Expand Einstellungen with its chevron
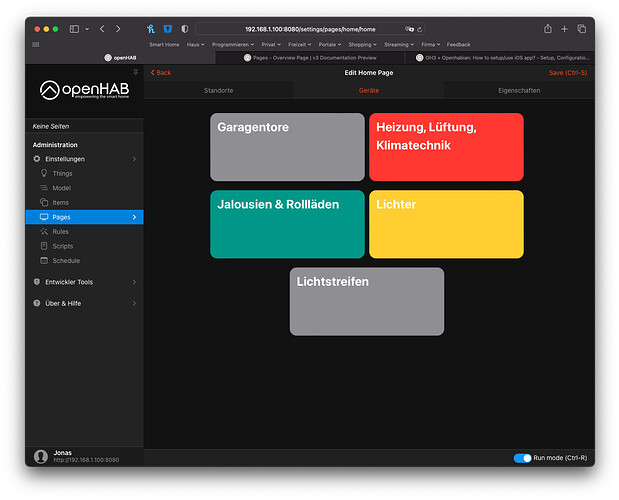This screenshot has height=500, width=619. (134, 159)
